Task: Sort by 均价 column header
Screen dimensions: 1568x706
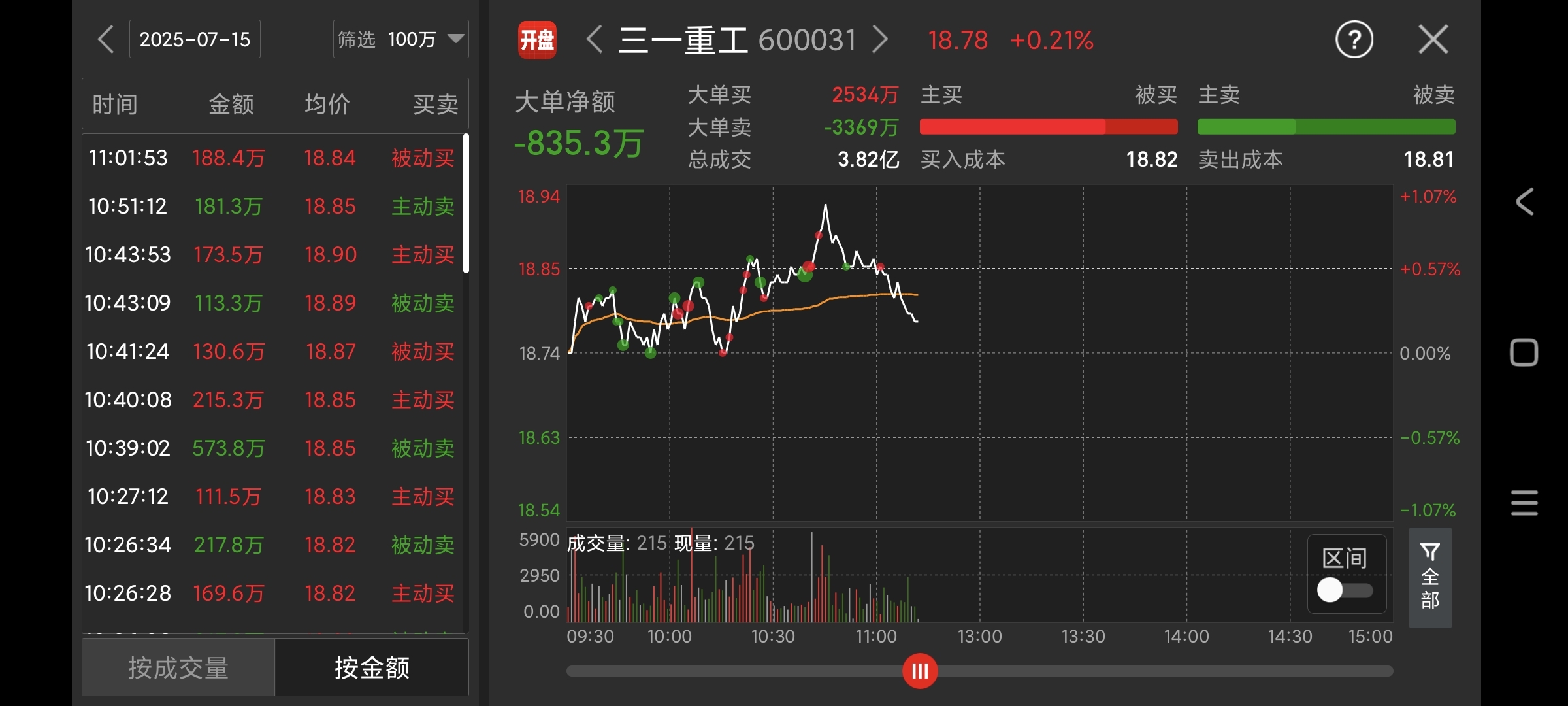Action: [x=328, y=105]
